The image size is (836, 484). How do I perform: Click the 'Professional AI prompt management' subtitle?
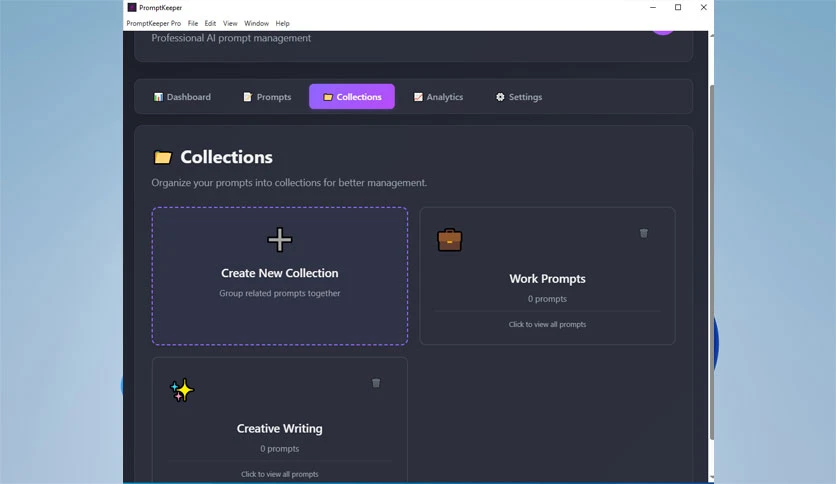pyautogui.click(x=231, y=38)
